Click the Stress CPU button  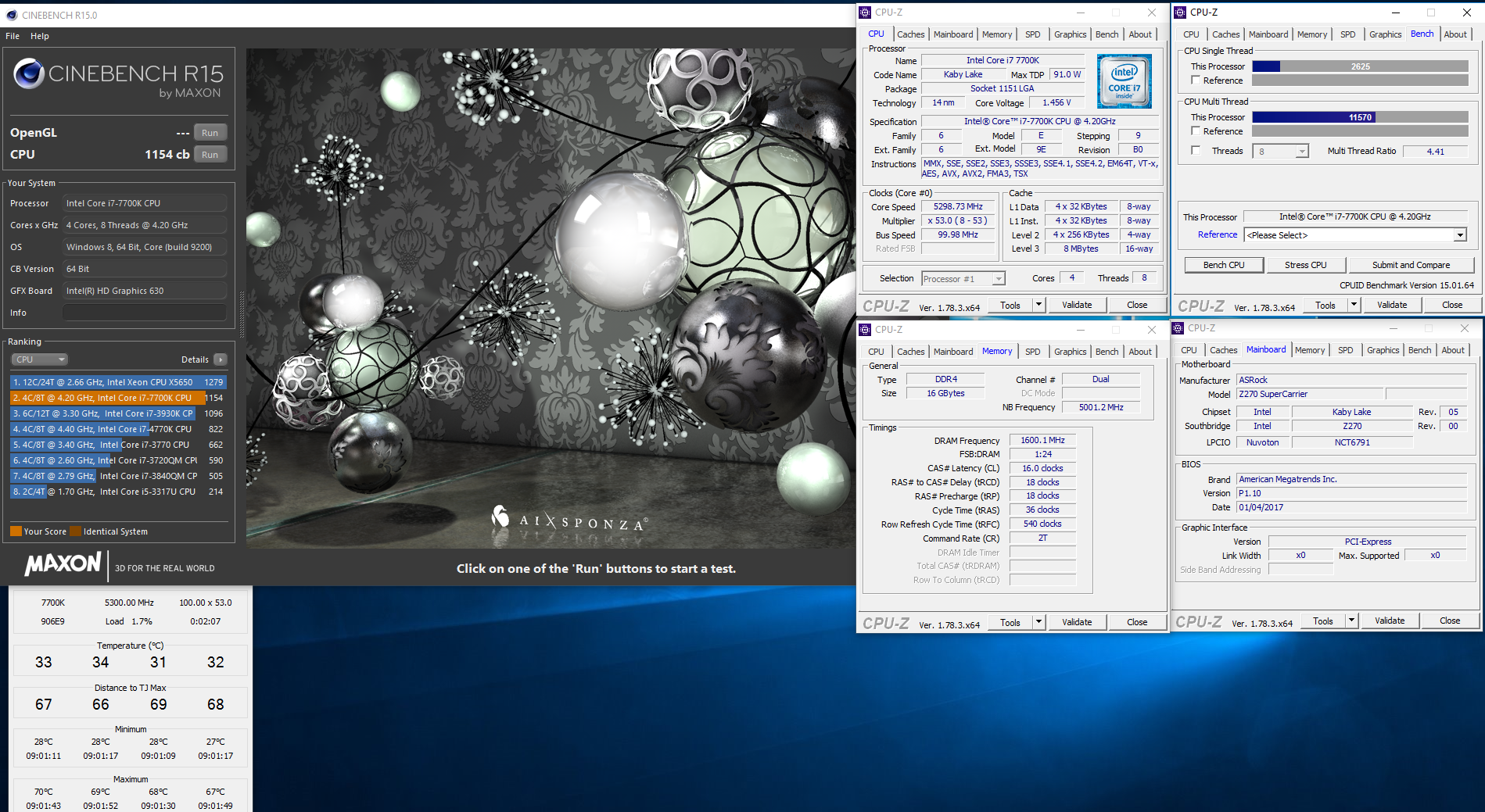click(1305, 265)
